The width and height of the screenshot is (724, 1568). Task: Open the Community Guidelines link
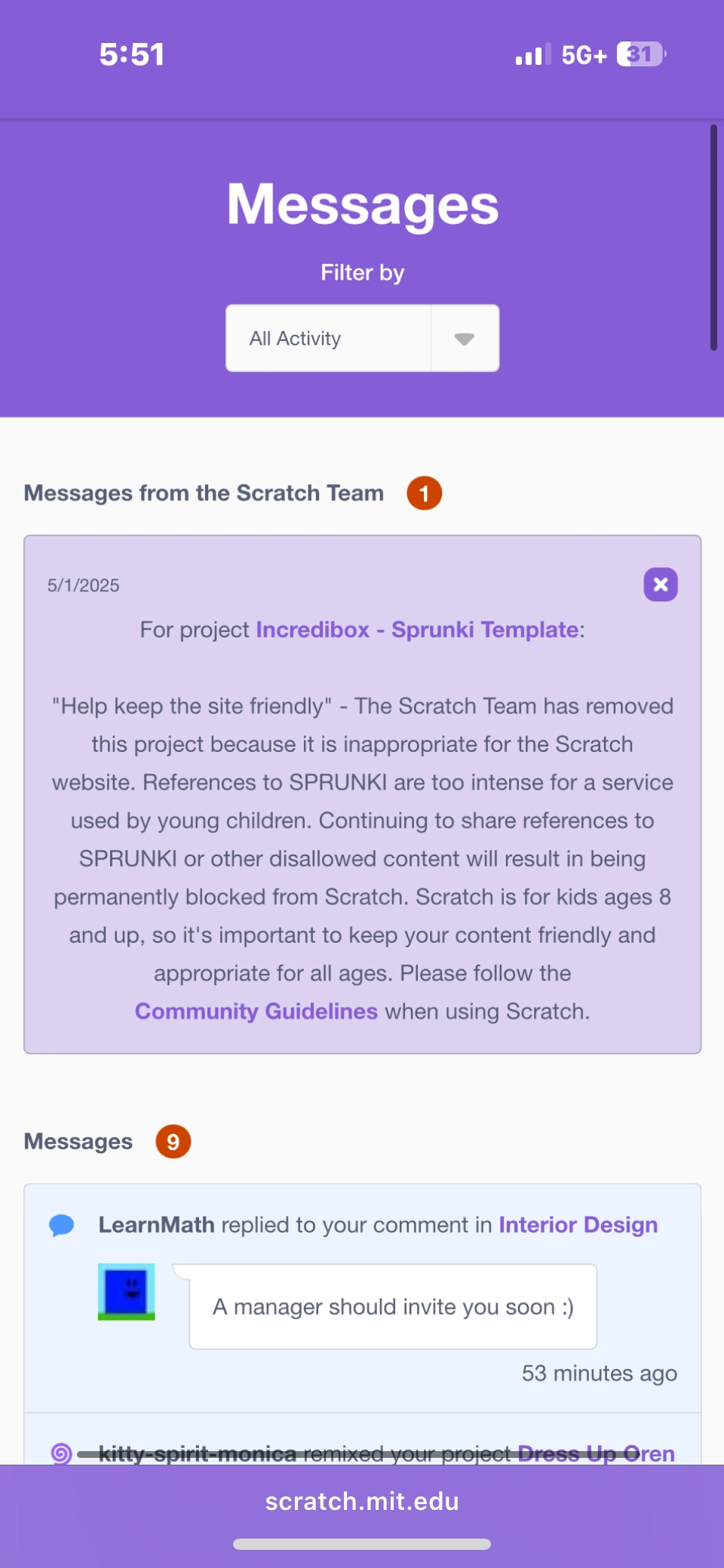(x=256, y=1011)
